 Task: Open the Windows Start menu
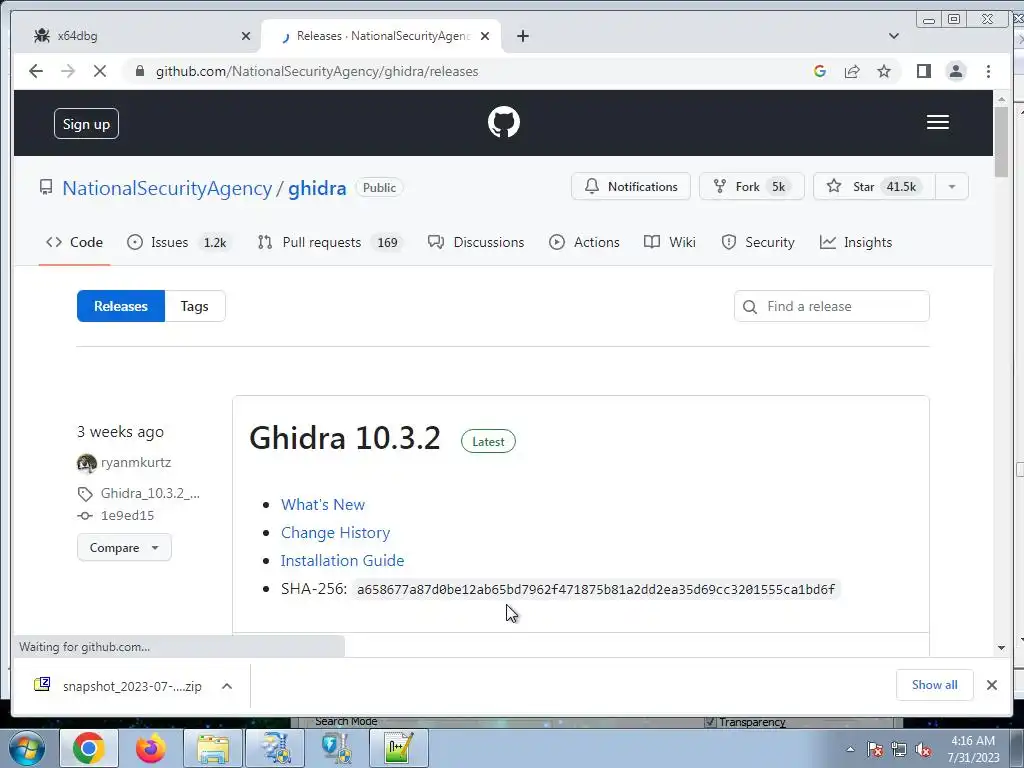[x=26, y=748]
